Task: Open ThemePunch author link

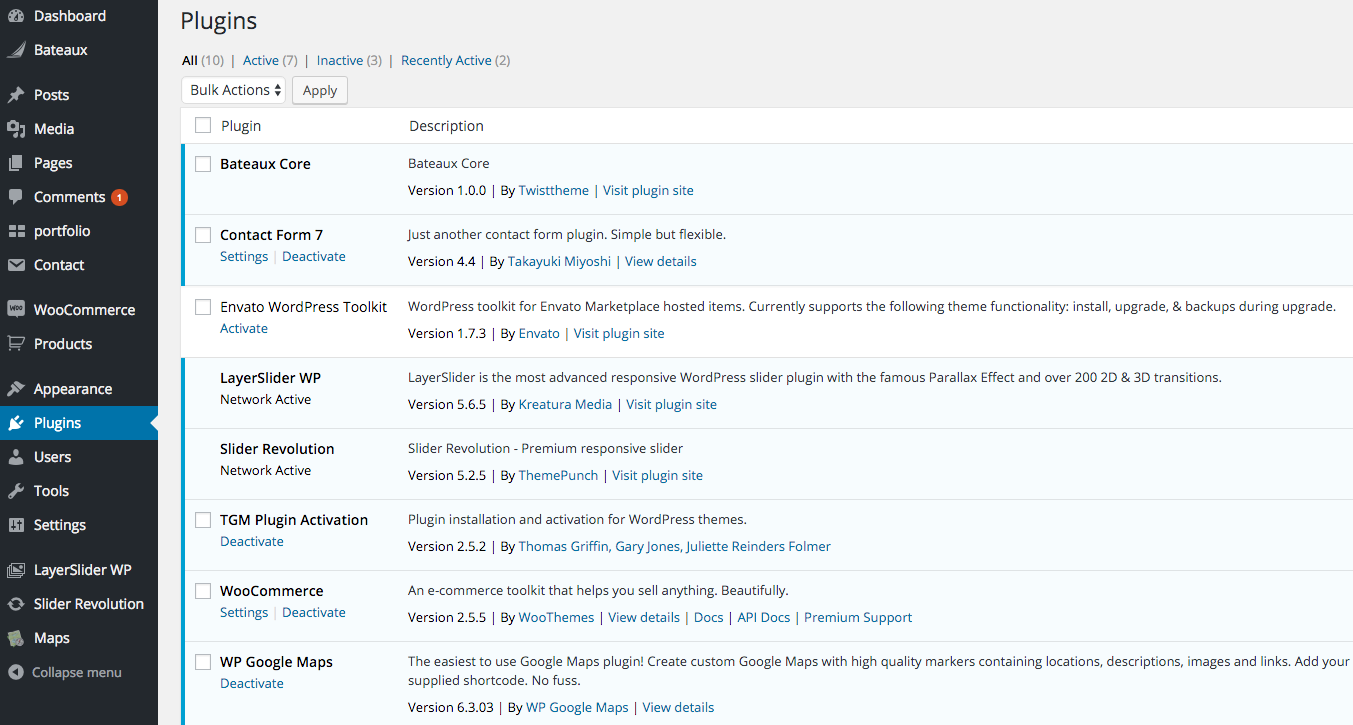Action: pyautogui.click(x=558, y=475)
